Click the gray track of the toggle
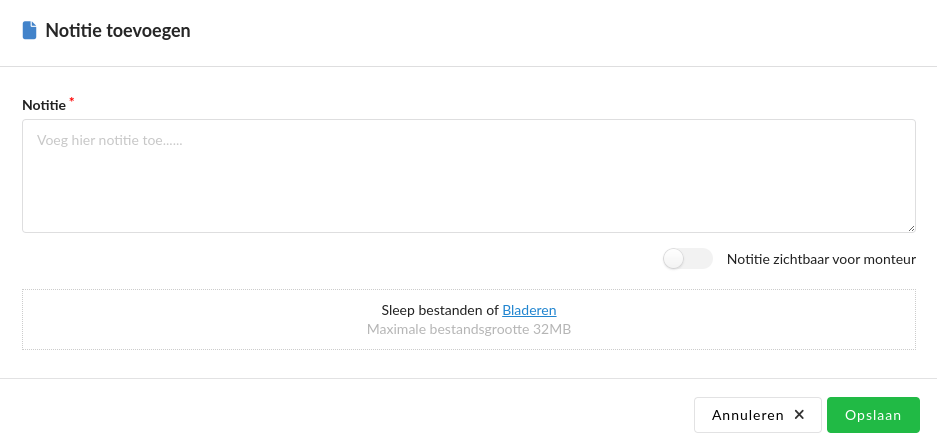This screenshot has height=444, width=937. 700,259
